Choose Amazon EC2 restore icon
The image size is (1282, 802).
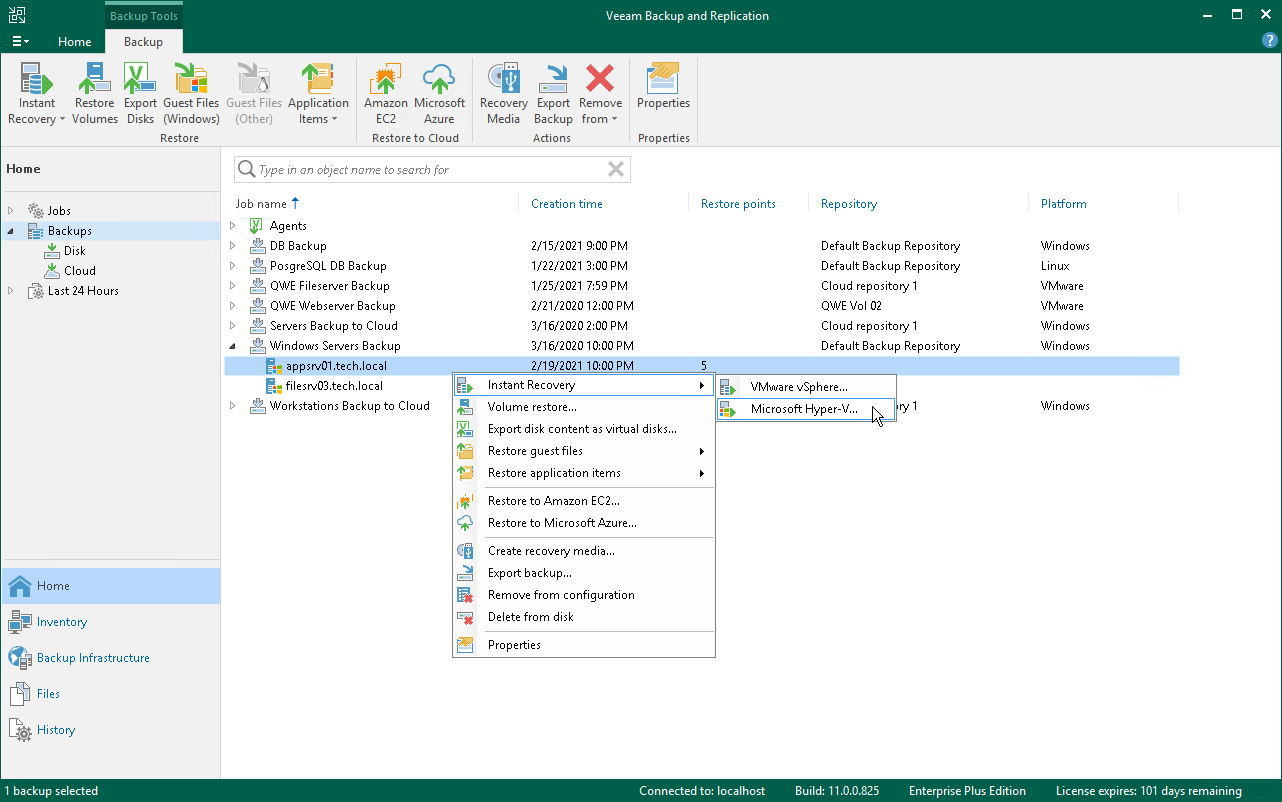point(386,94)
